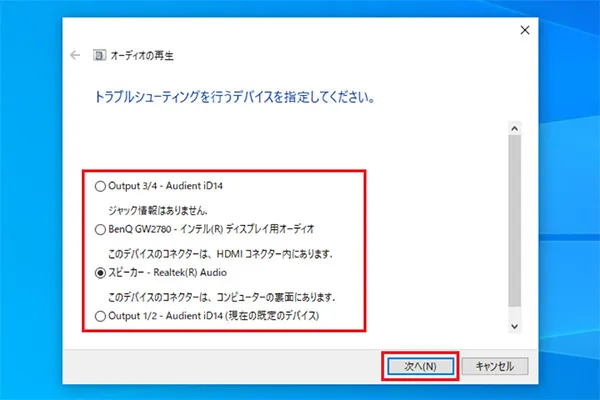Click the オーディオの再生 title text
600x400 pixels.
coord(142,56)
